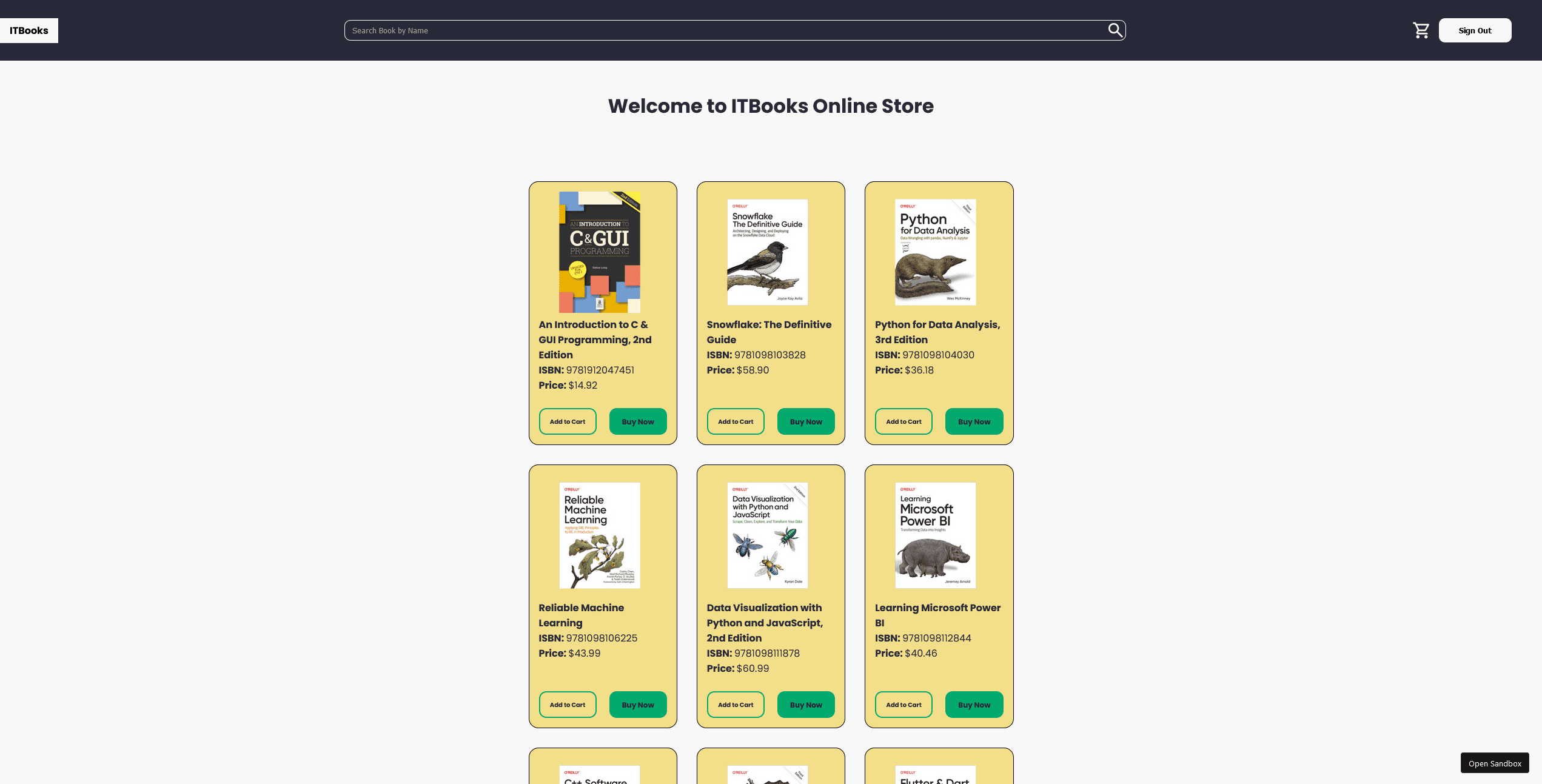Open the Snowflake book cover image
The height and width of the screenshot is (784, 1542).
coord(768,252)
